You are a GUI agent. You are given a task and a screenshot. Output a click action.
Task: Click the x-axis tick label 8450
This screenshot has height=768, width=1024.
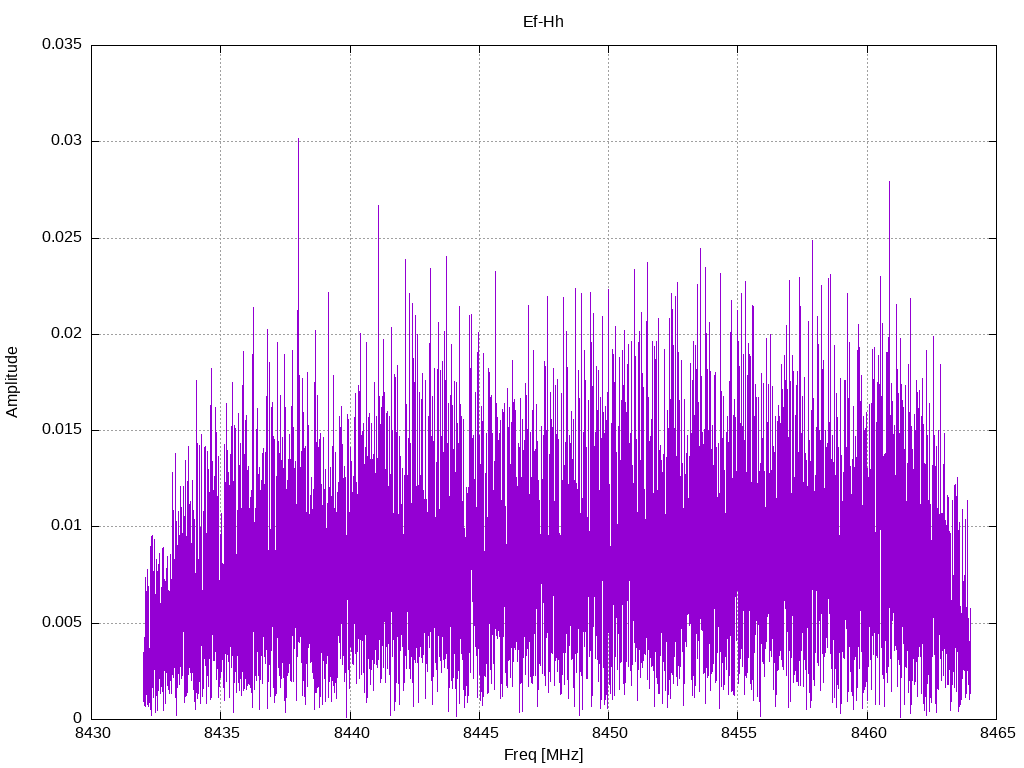609,733
